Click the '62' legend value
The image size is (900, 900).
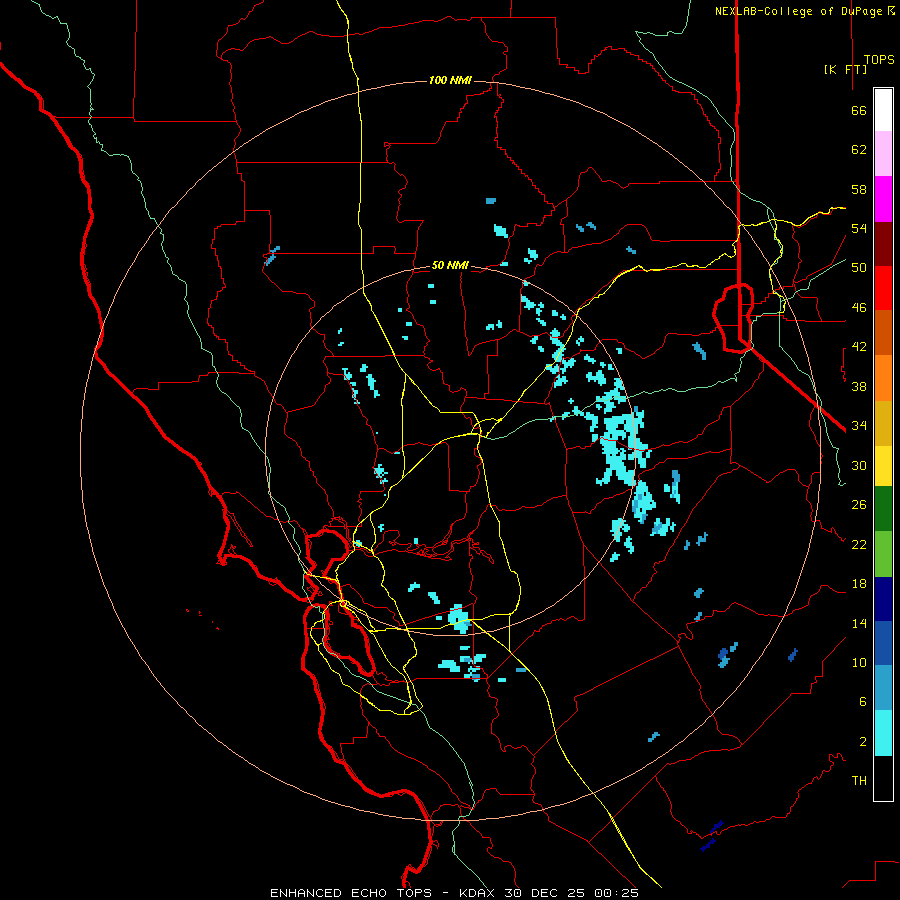pyautogui.click(x=859, y=150)
